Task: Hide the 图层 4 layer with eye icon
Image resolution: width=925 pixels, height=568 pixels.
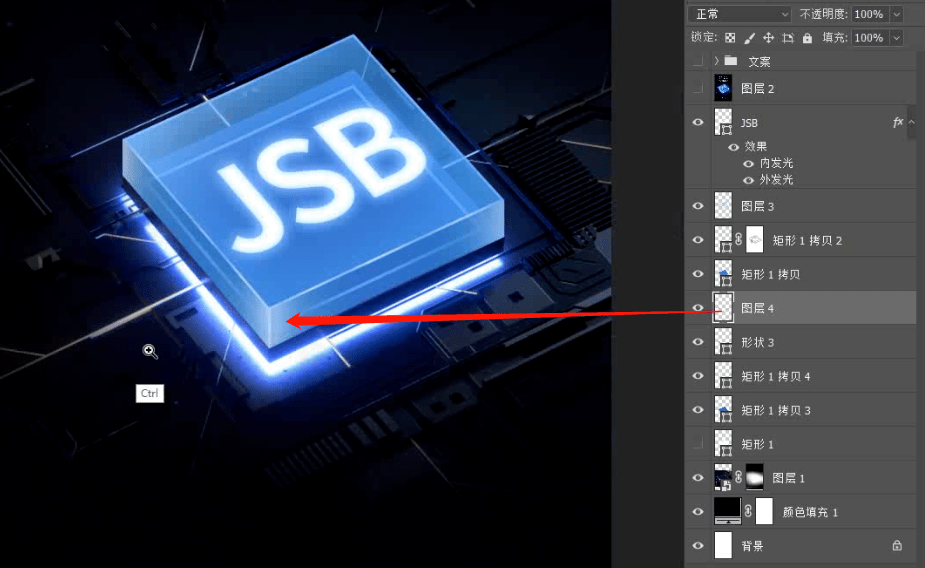Action: tap(698, 308)
